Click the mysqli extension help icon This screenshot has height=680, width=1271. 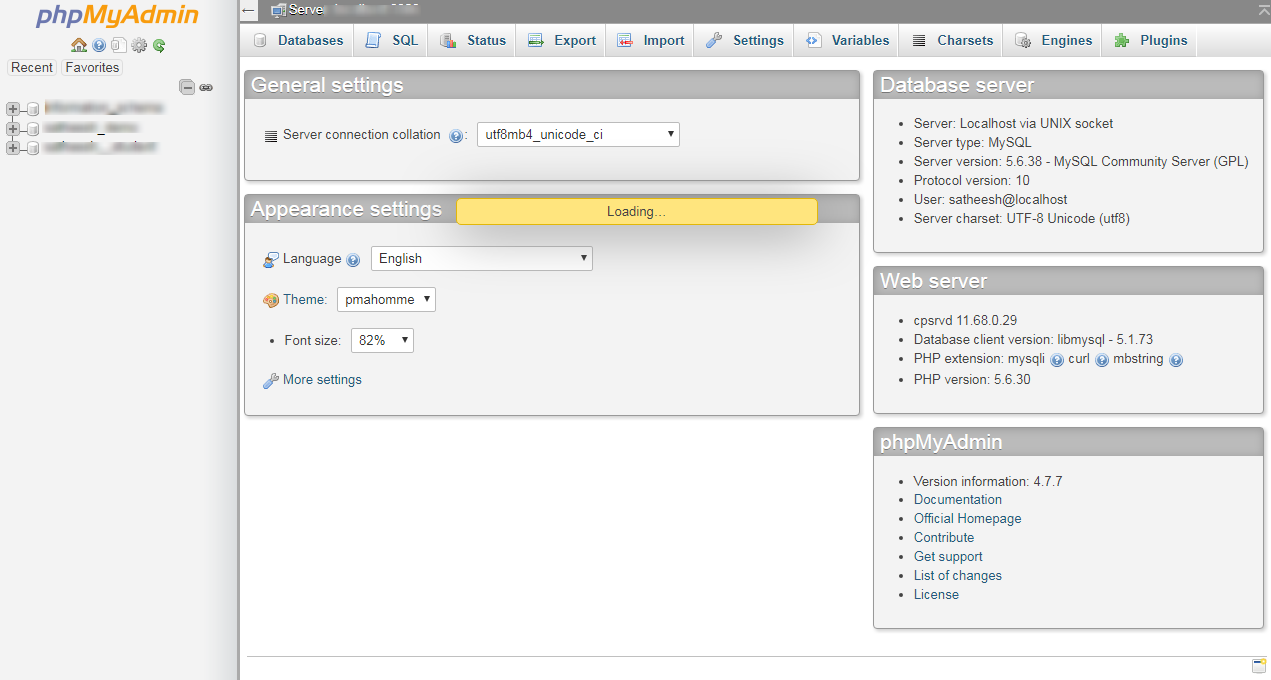[x=1057, y=360]
